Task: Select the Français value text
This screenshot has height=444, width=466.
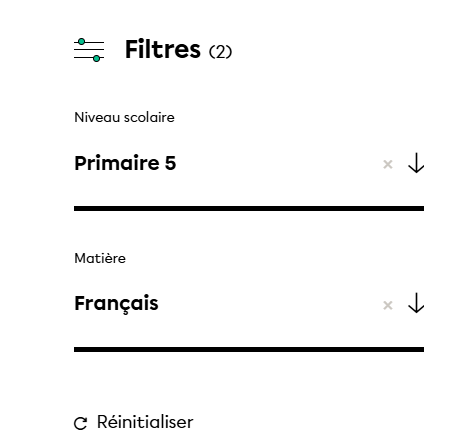Action: click(x=116, y=304)
